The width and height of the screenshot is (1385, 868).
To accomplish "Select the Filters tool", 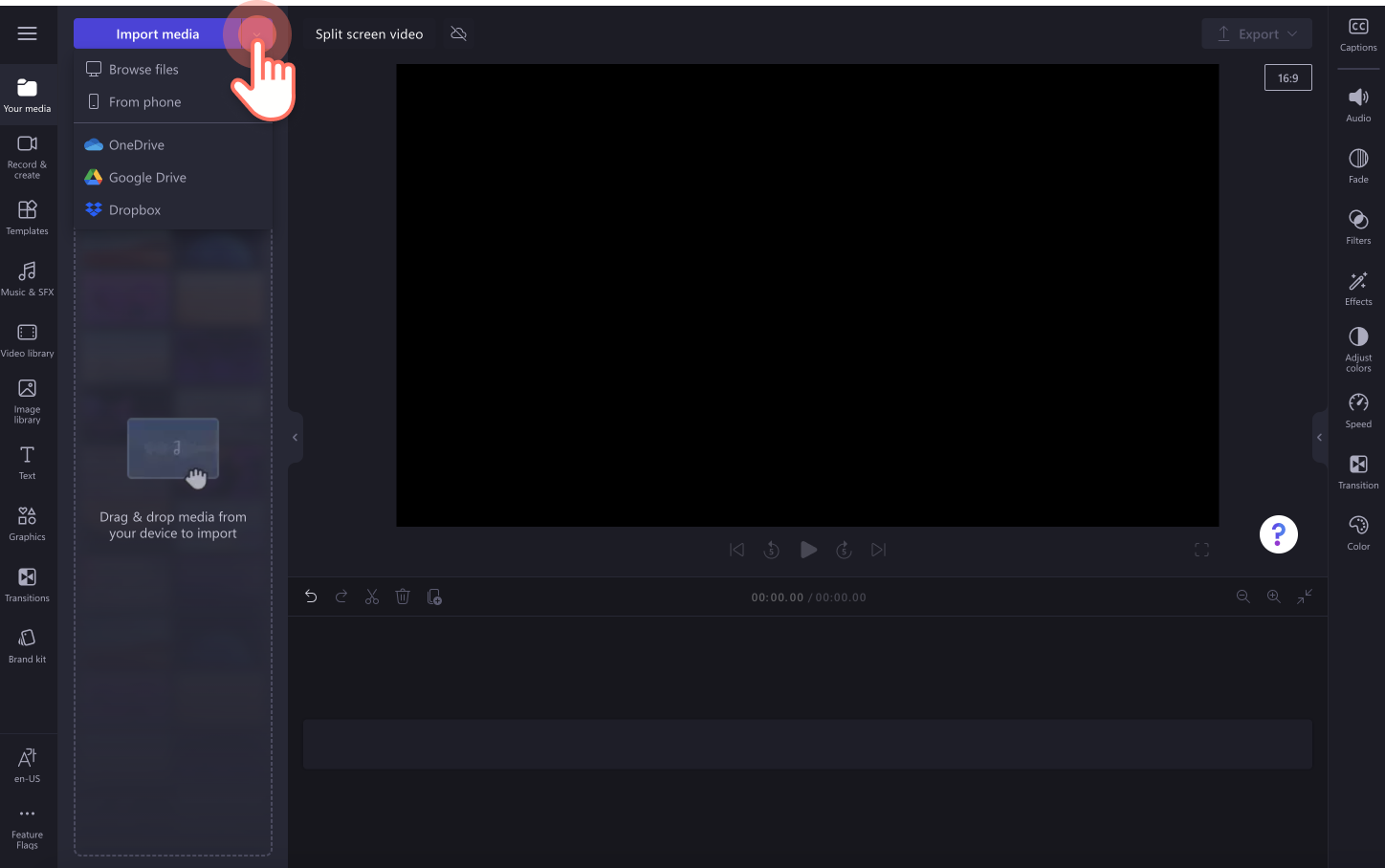I will (x=1357, y=228).
